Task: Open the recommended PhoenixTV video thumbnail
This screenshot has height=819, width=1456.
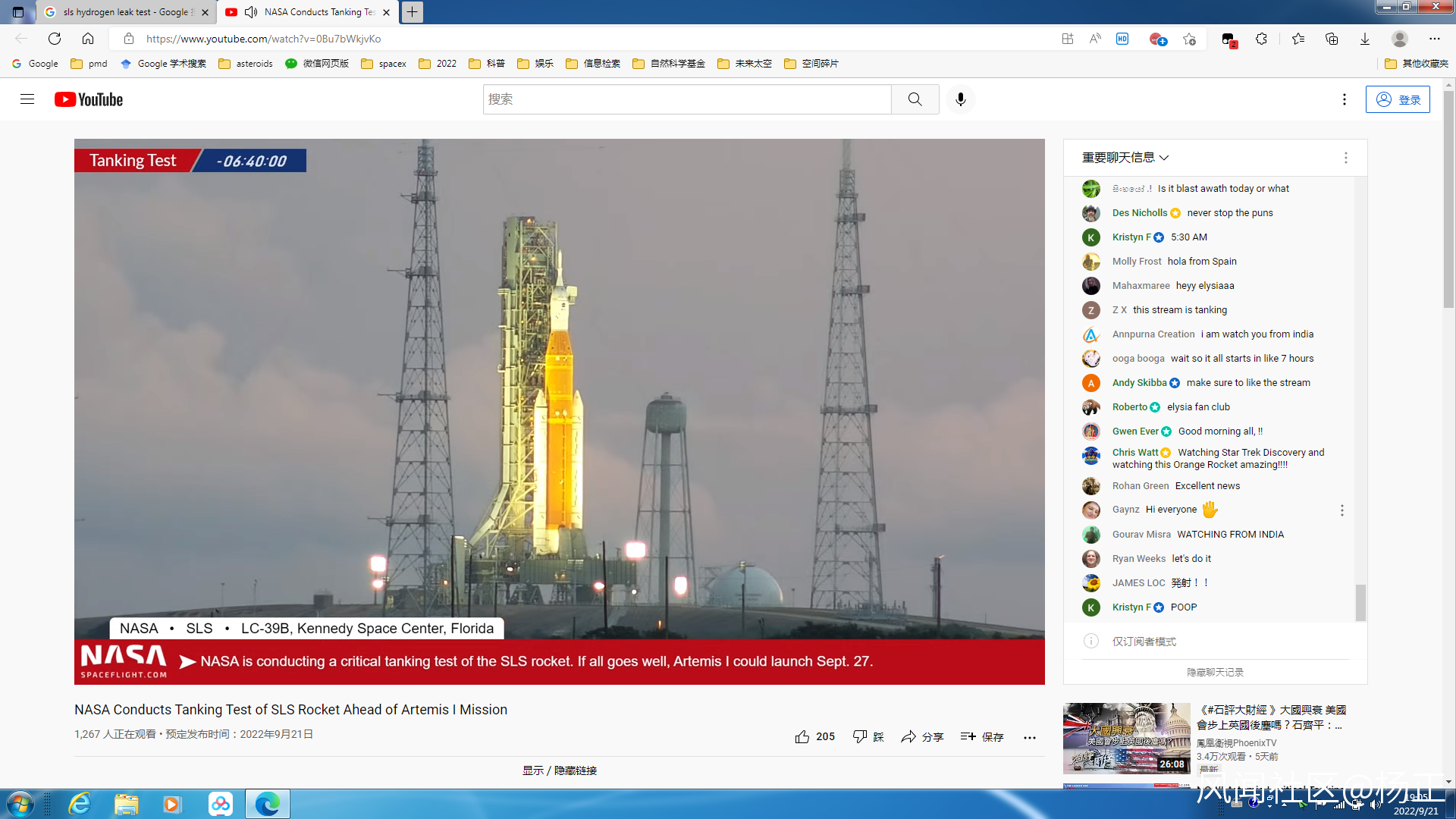Action: 1125,737
